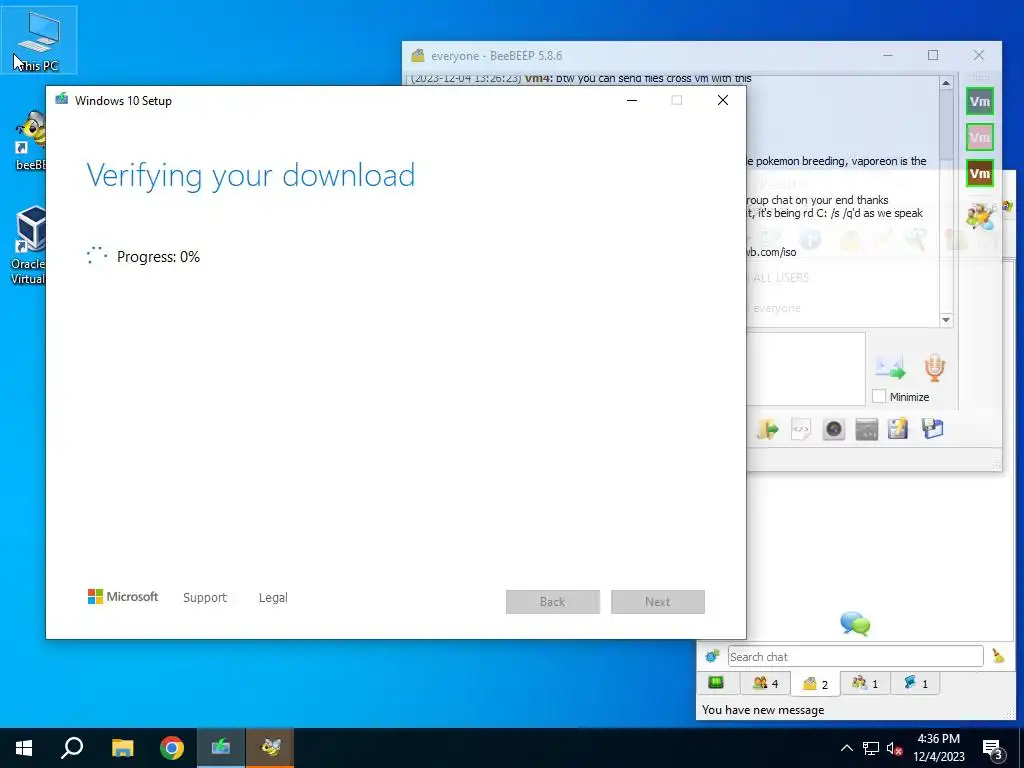Select the pink Vm user avatar in BeeBEEP
This screenshot has height=768, width=1024.
[x=980, y=137]
